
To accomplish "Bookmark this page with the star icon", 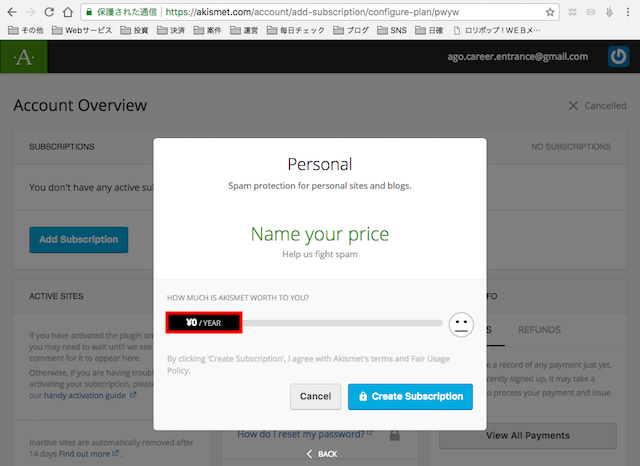I will click(x=551, y=12).
